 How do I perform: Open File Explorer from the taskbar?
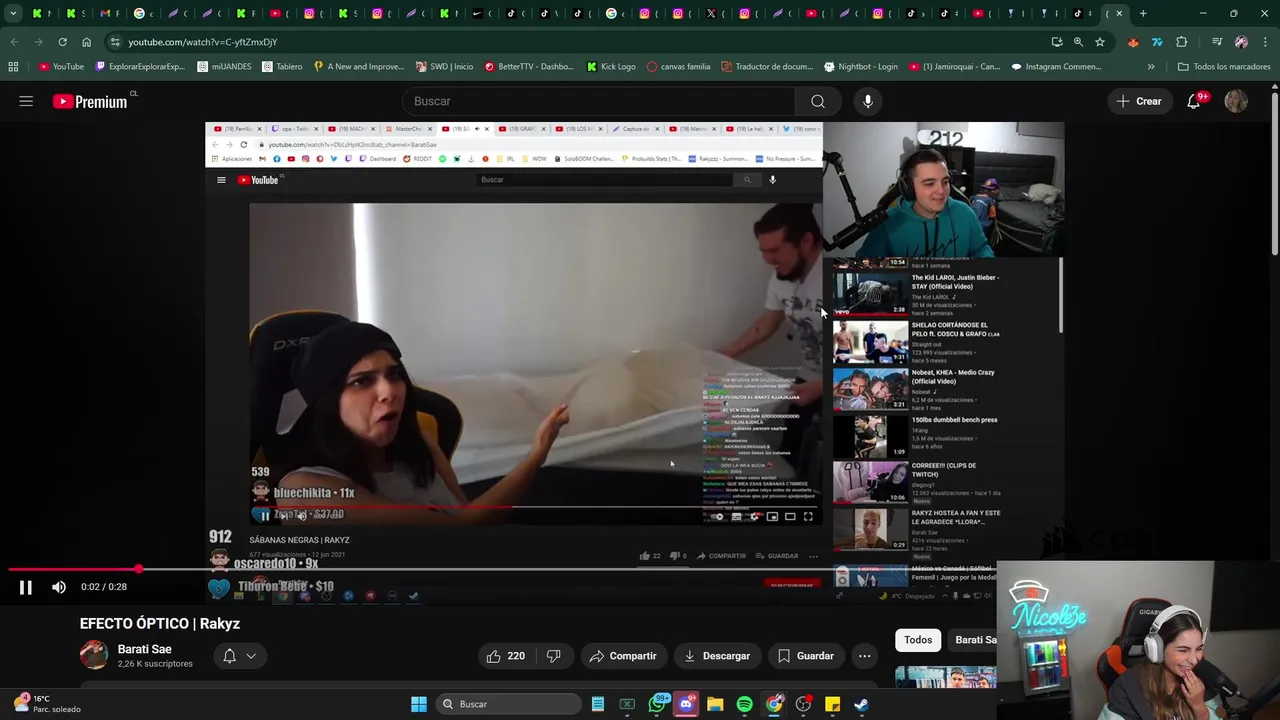715,704
